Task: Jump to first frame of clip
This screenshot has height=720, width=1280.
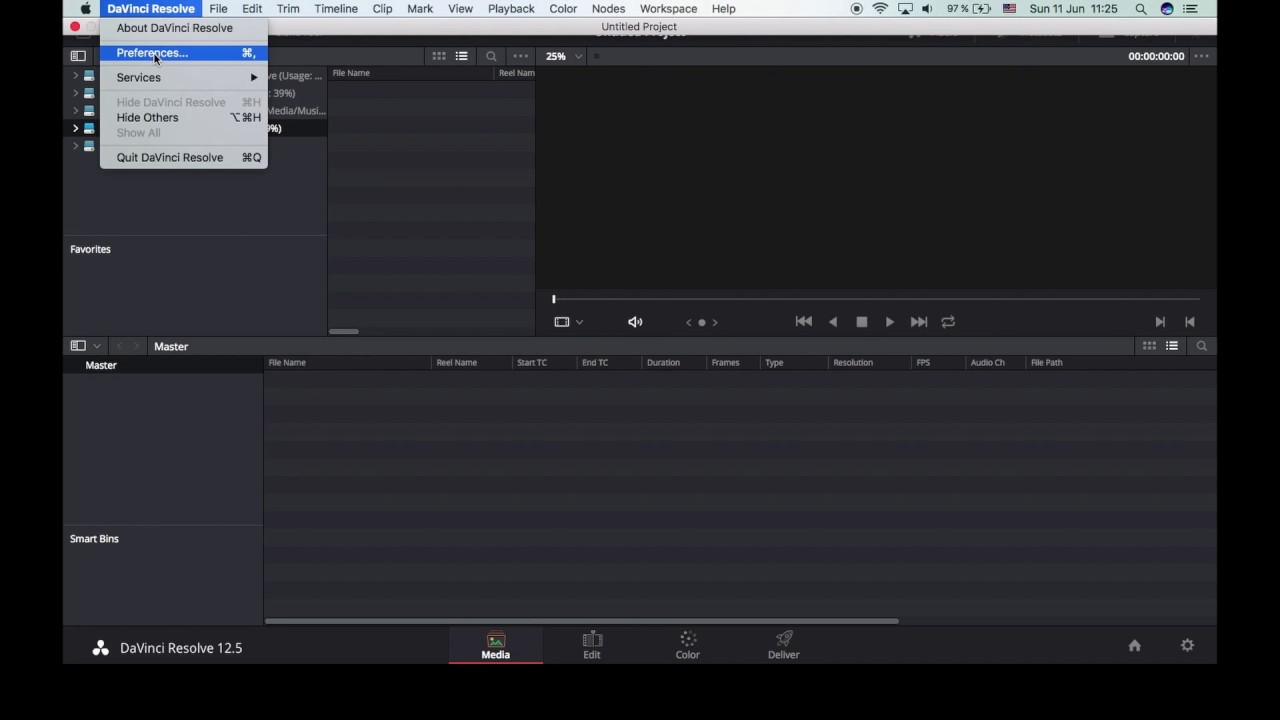Action: pyautogui.click(x=803, y=322)
